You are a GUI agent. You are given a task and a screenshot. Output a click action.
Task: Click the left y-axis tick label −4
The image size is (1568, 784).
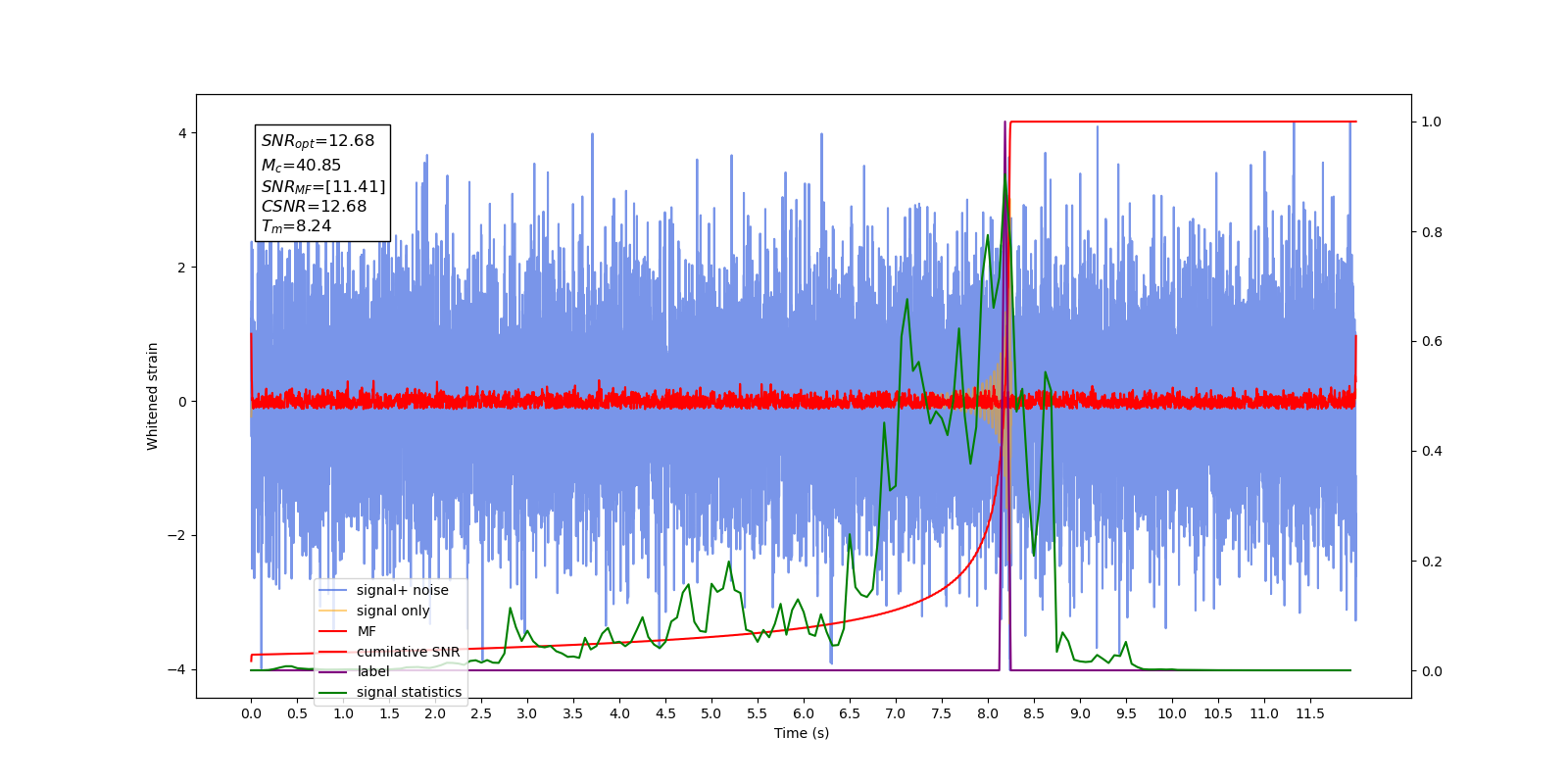176,669
